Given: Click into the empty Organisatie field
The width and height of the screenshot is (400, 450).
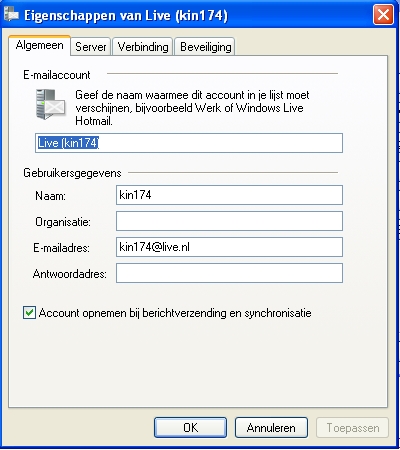Looking at the screenshot, I should tap(229, 221).
